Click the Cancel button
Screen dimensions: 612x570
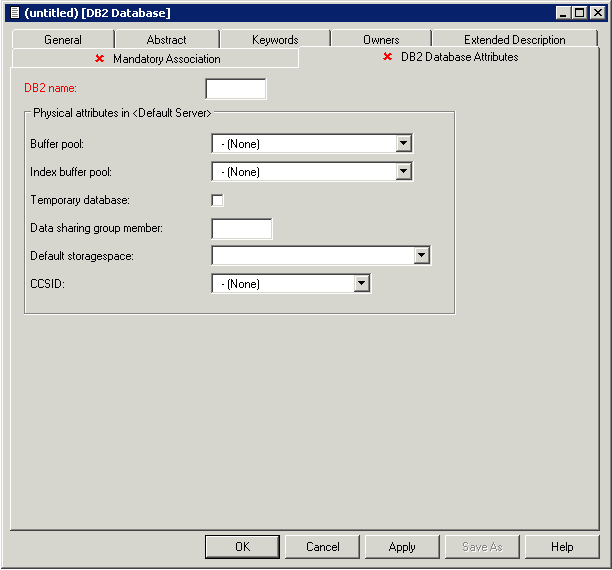pos(322,547)
